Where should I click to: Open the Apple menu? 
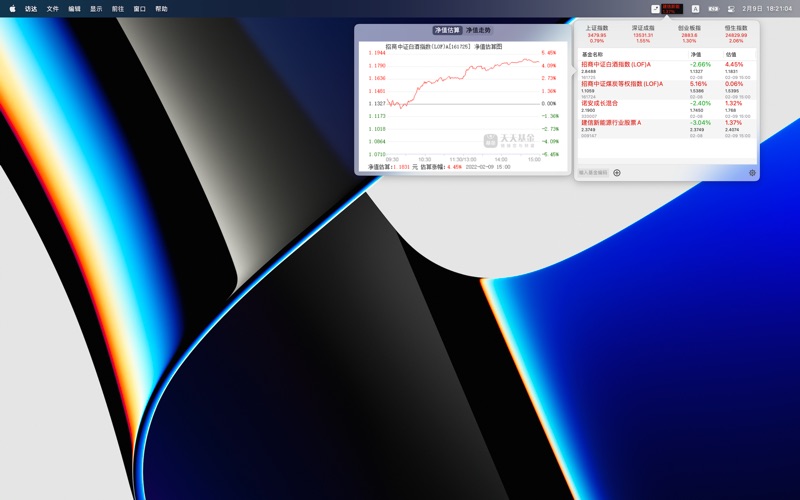point(12,9)
